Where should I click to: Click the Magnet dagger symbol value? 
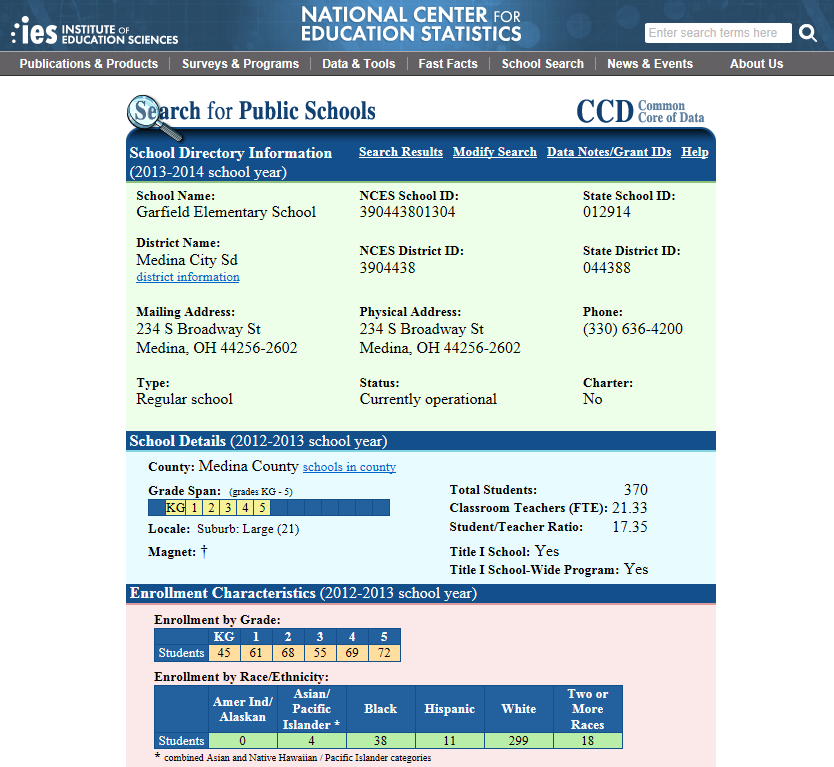coord(204,552)
